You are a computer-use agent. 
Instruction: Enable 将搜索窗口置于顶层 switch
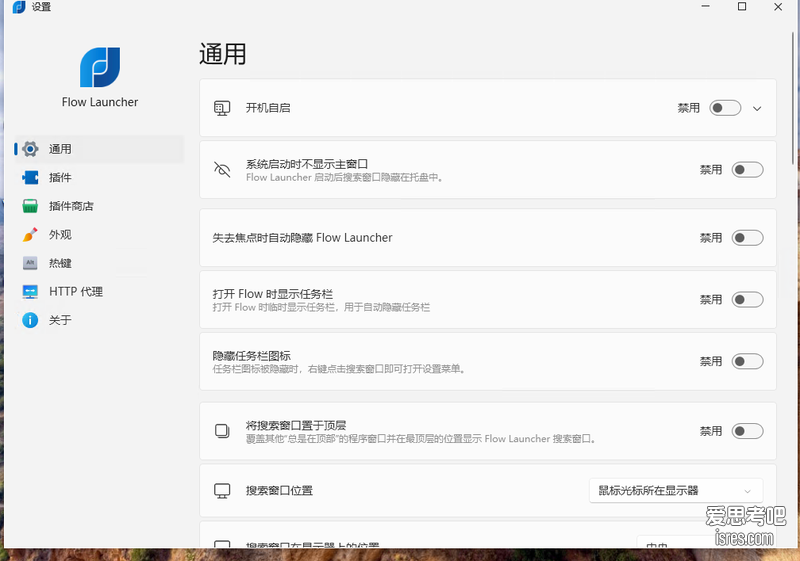coord(747,431)
